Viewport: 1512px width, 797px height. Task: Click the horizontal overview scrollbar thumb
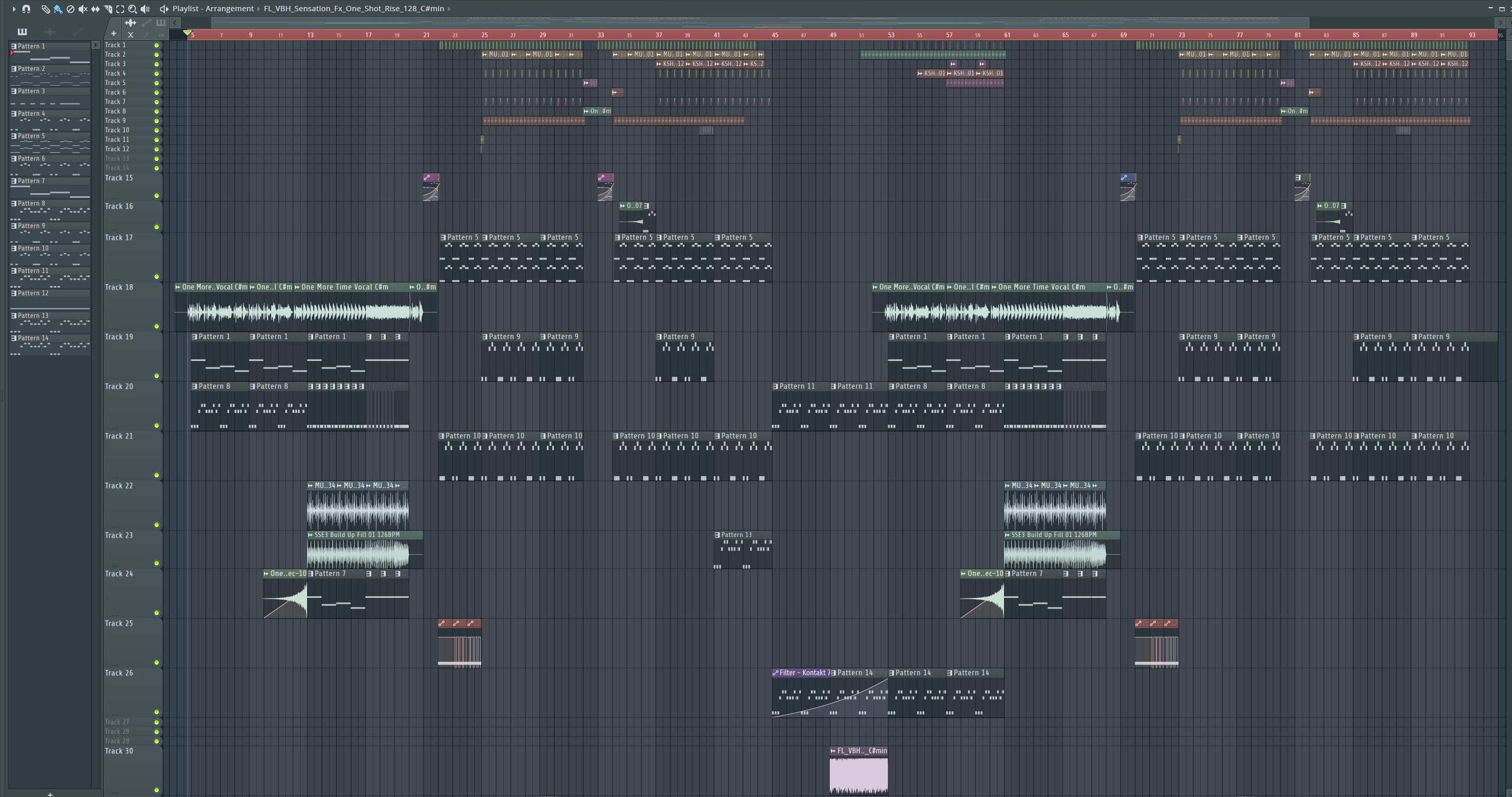(x=761, y=23)
